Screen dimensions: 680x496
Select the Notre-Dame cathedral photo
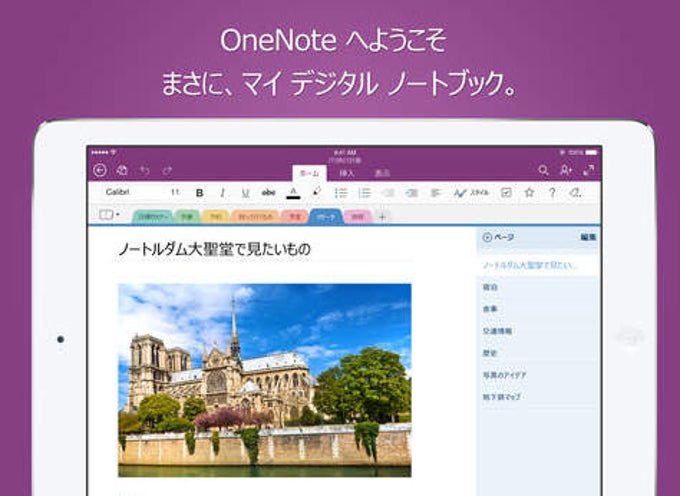pyautogui.click(x=265, y=380)
